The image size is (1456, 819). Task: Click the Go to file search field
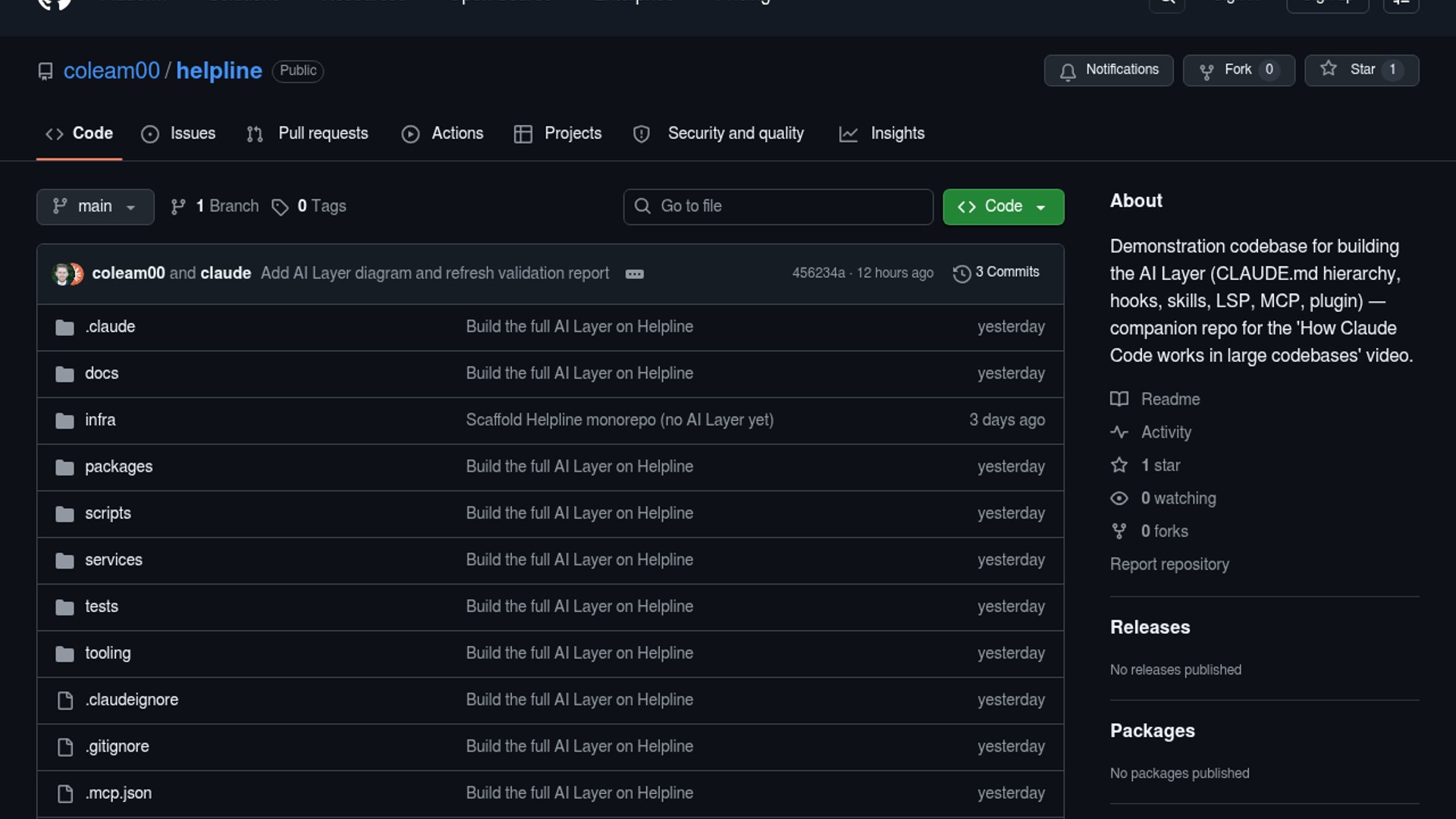778,206
